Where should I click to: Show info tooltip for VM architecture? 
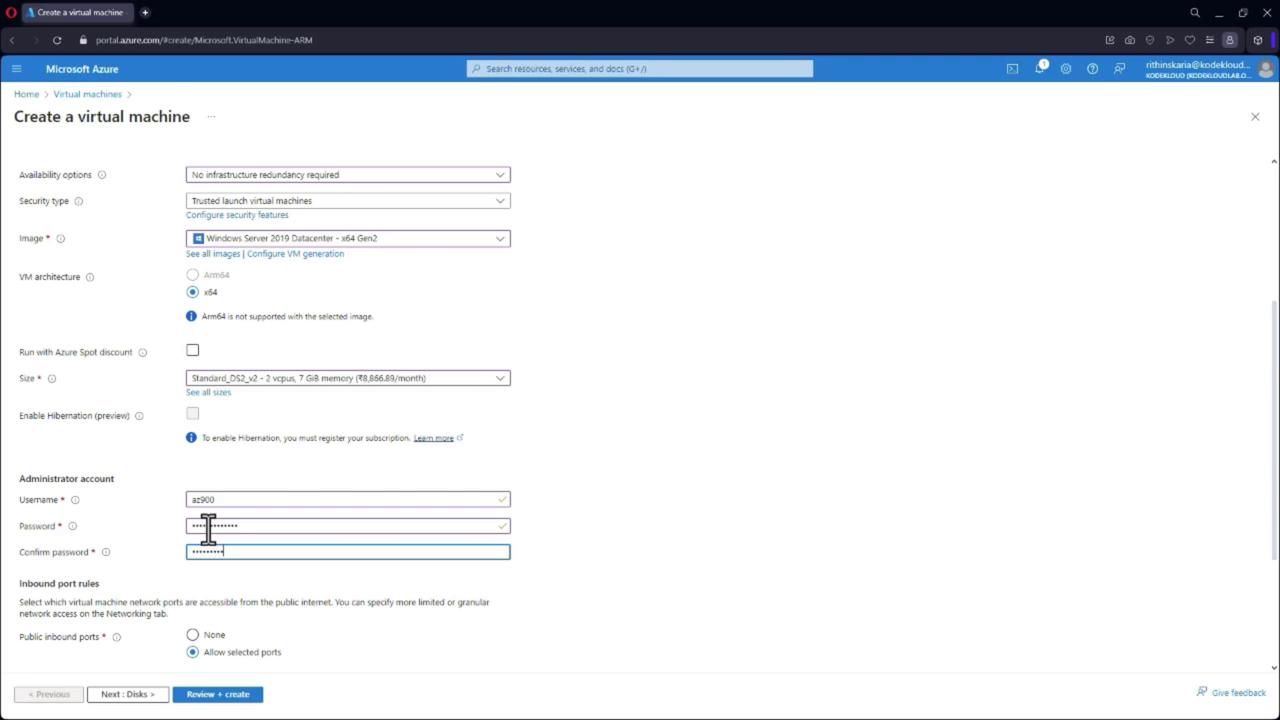tap(90, 277)
